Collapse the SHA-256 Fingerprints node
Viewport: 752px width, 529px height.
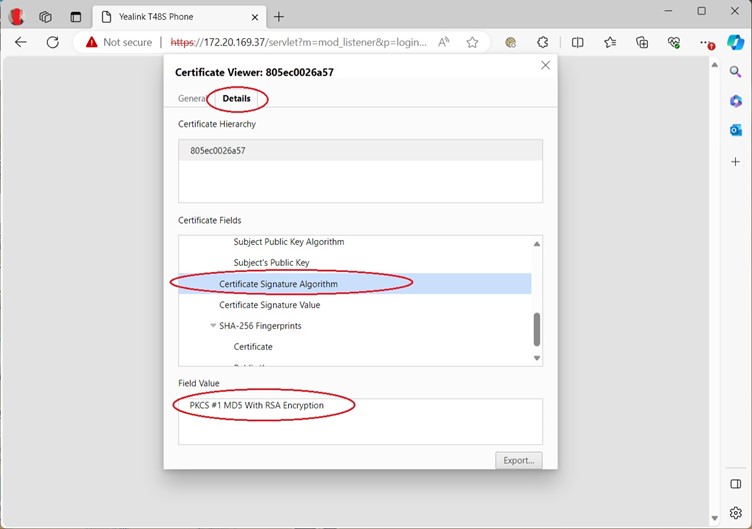(213, 326)
